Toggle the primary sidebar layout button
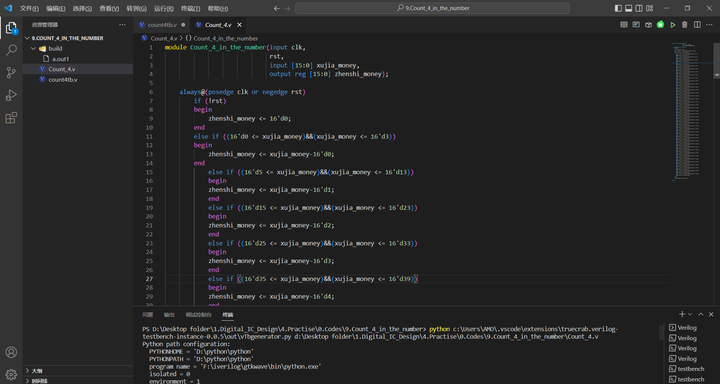720x384 pixels. click(618, 8)
